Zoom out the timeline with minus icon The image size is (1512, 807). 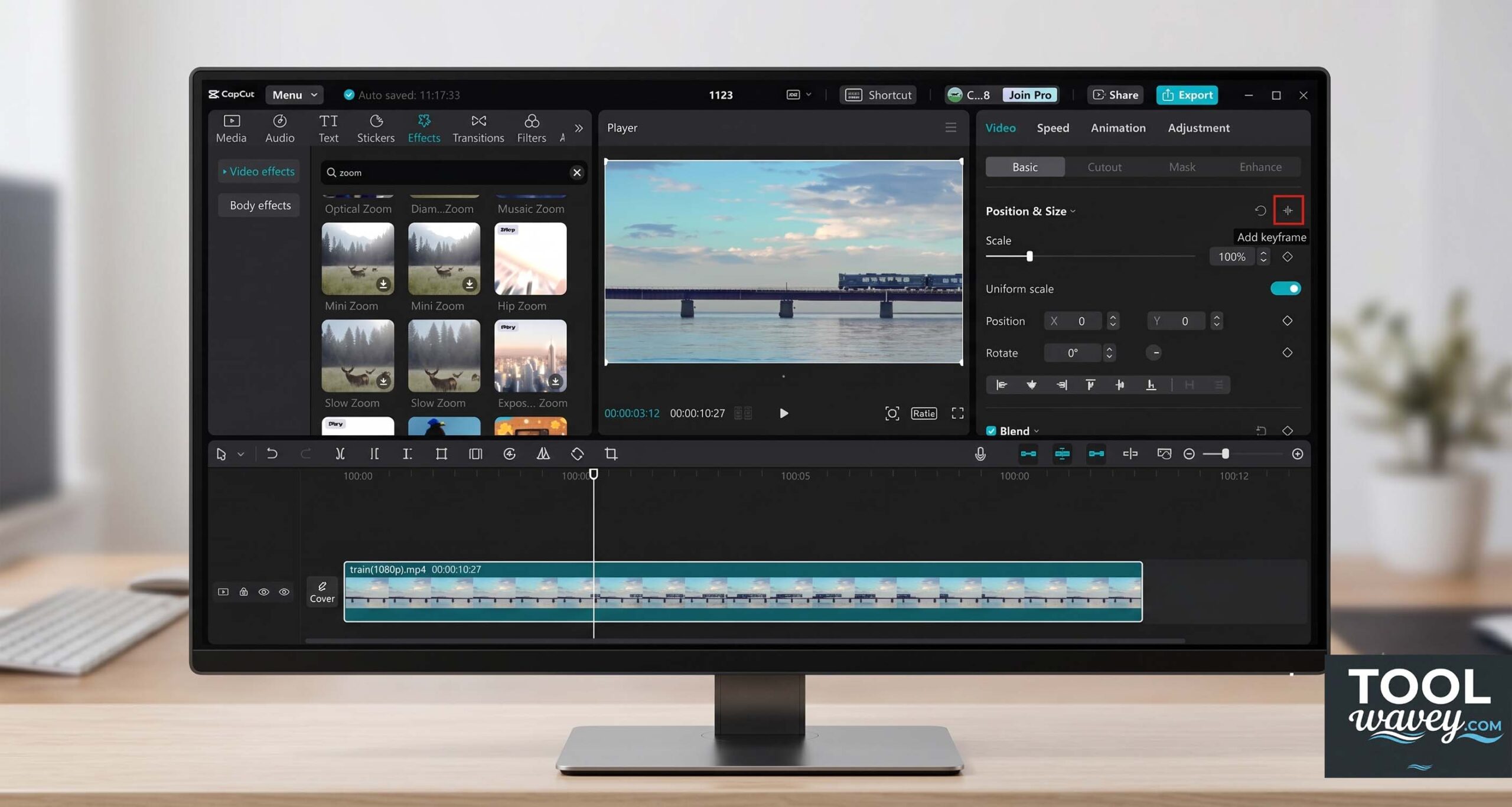point(1189,453)
